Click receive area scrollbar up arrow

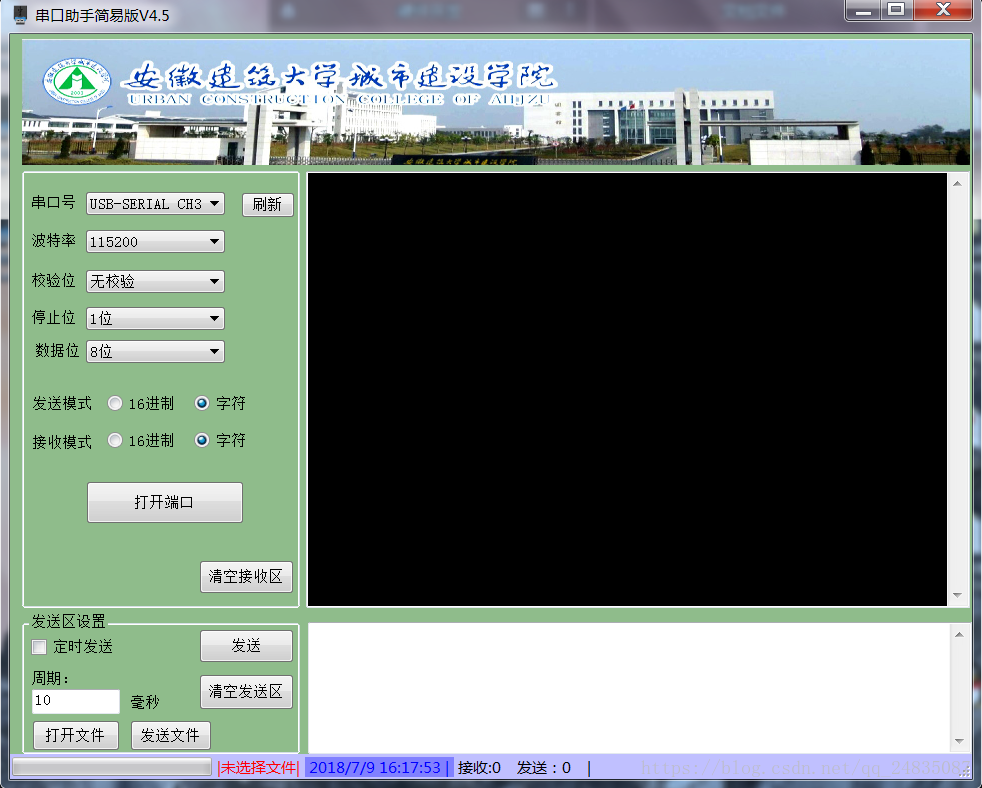pos(958,184)
